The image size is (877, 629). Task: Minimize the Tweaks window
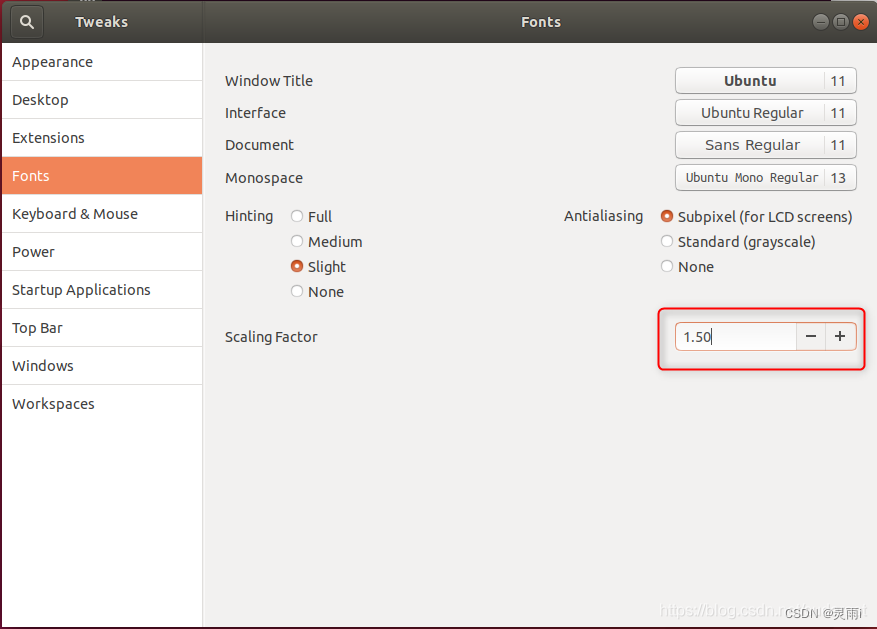[x=821, y=22]
